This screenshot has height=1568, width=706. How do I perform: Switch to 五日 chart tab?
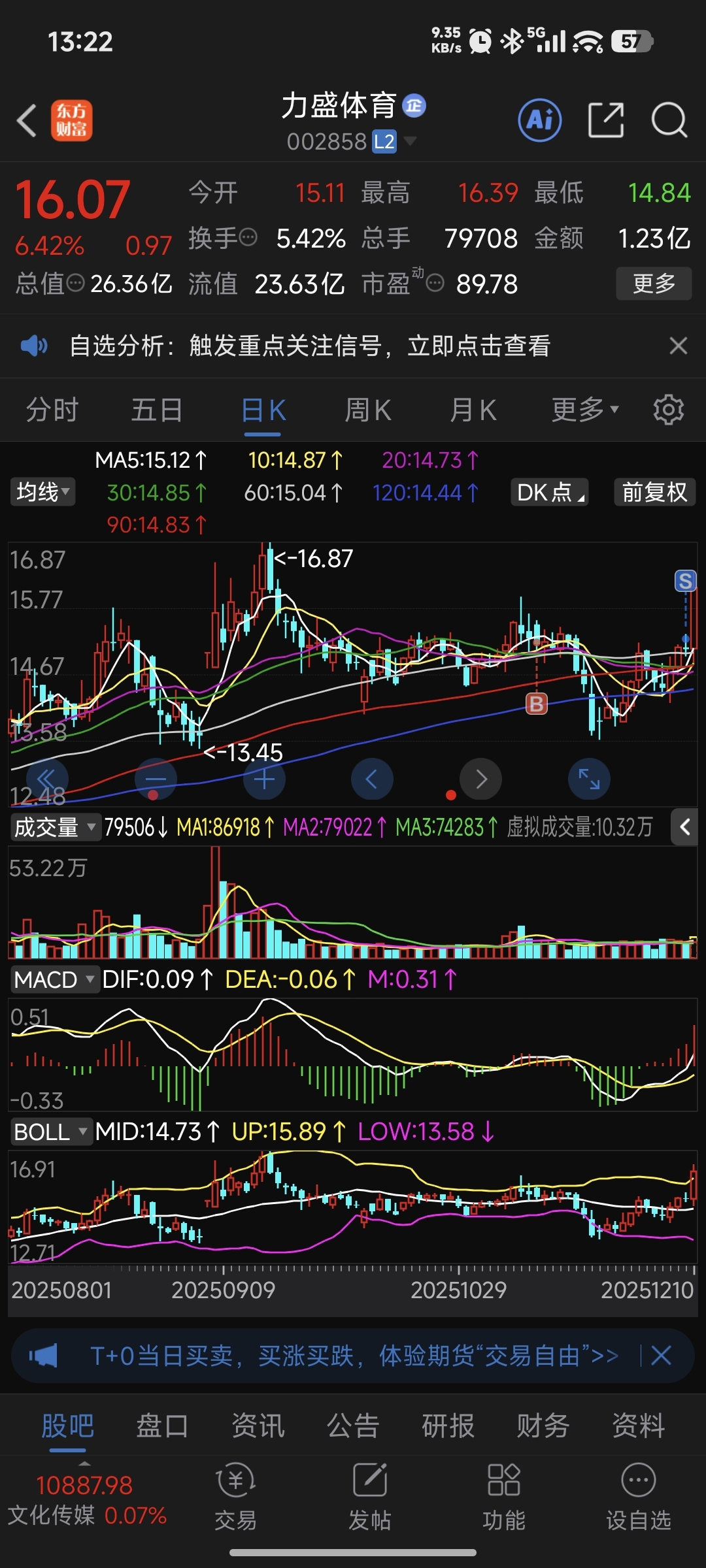[157, 410]
